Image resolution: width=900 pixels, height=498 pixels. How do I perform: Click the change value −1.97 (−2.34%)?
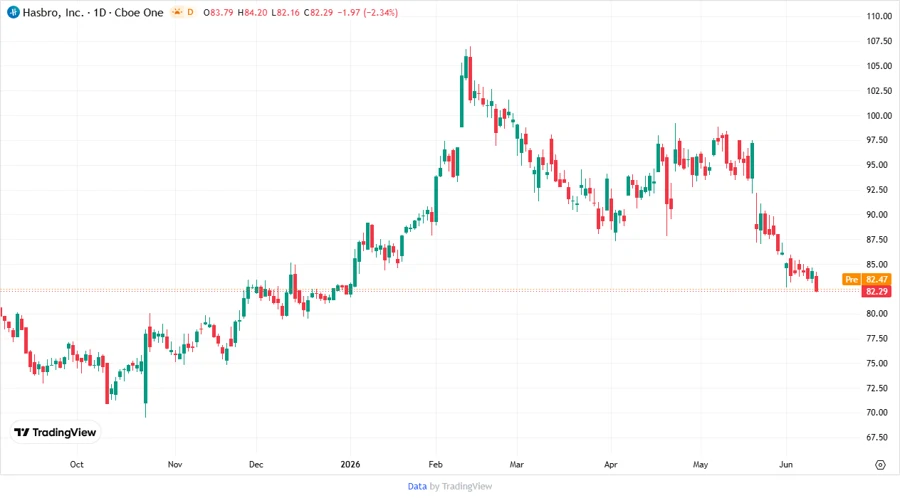tap(367, 12)
